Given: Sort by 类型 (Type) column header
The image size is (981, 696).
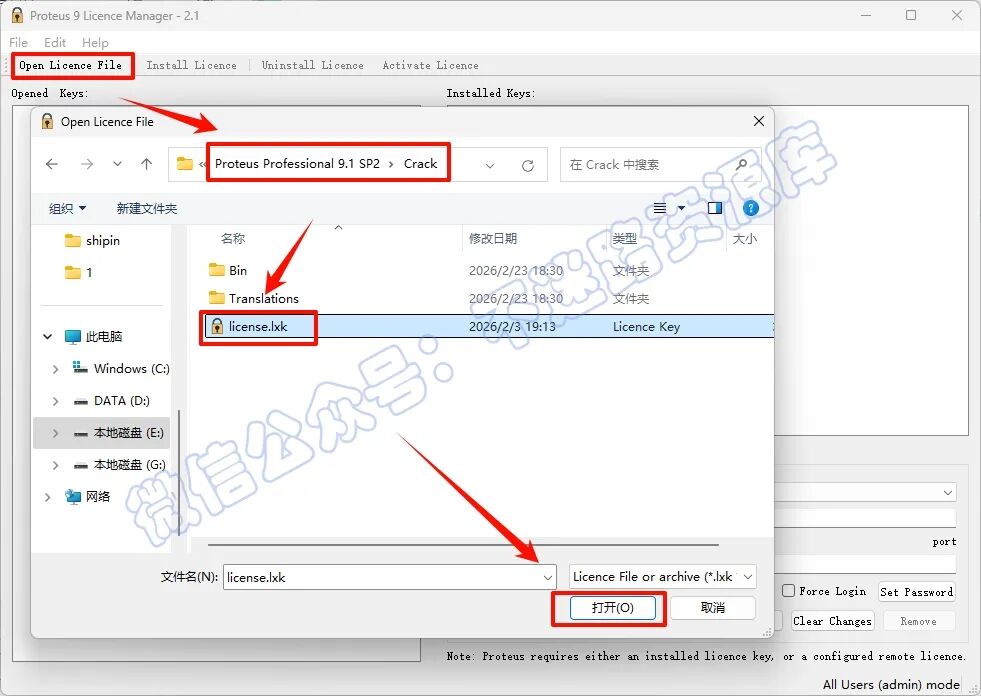Looking at the screenshot, I should point(624,238).
